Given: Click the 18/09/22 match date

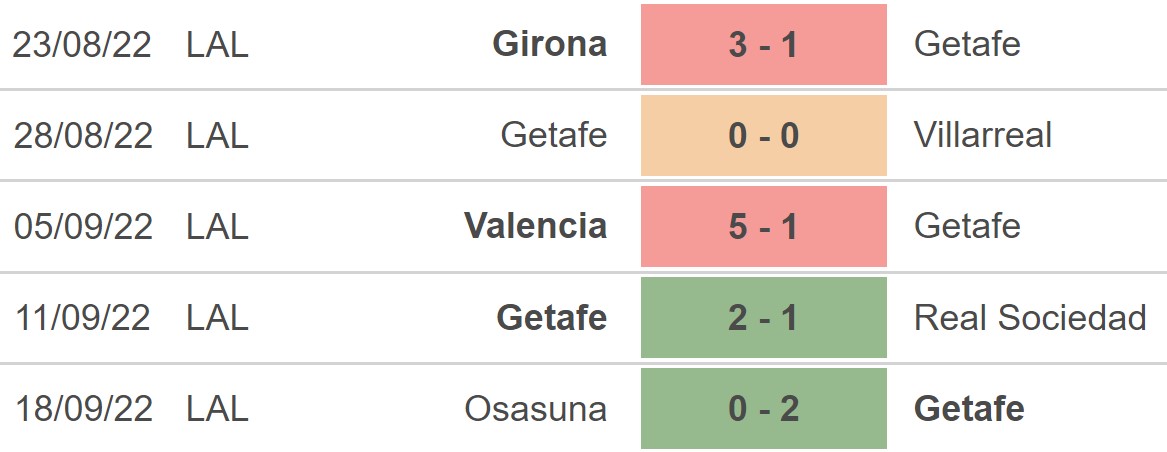Looking at the screenshot, I should coord(82,409).
